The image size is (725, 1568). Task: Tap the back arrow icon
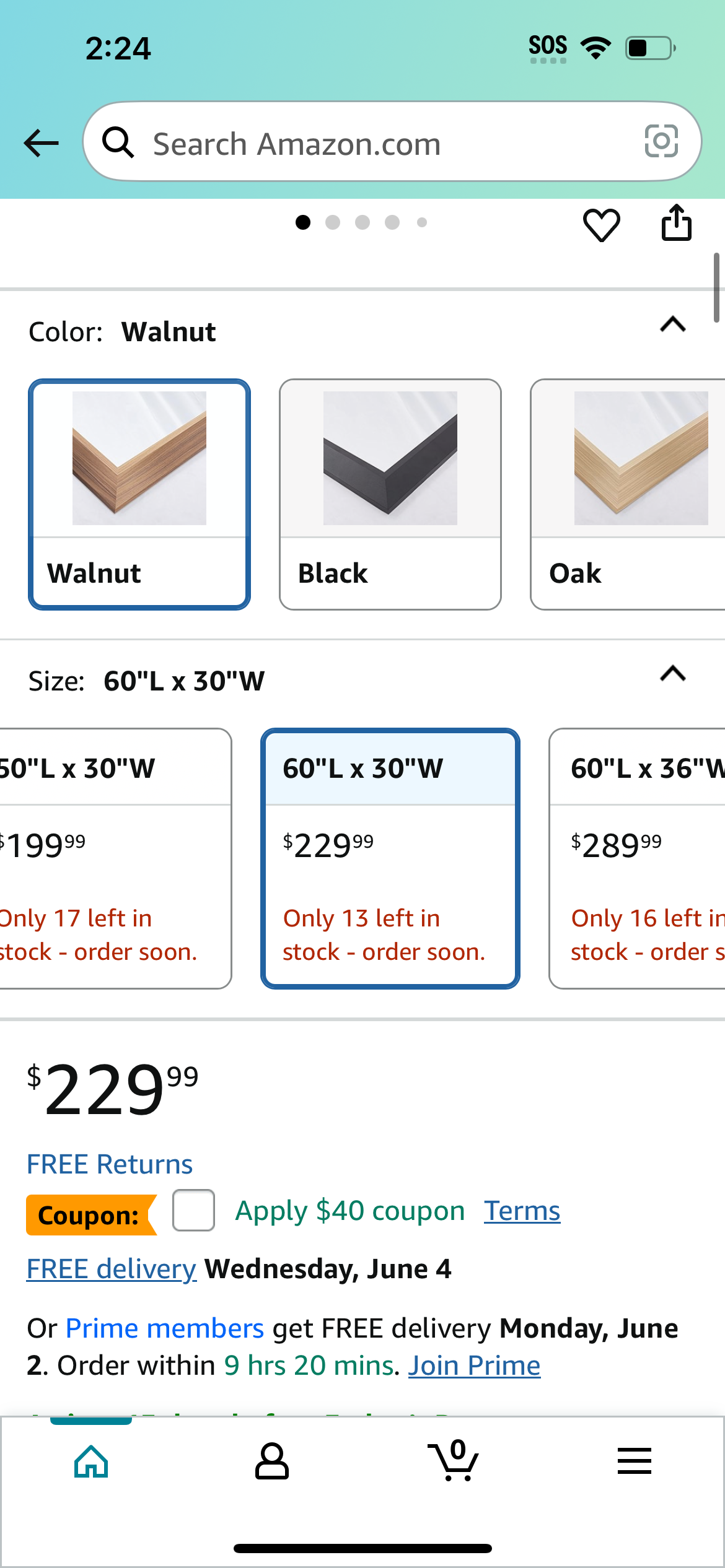41,143
